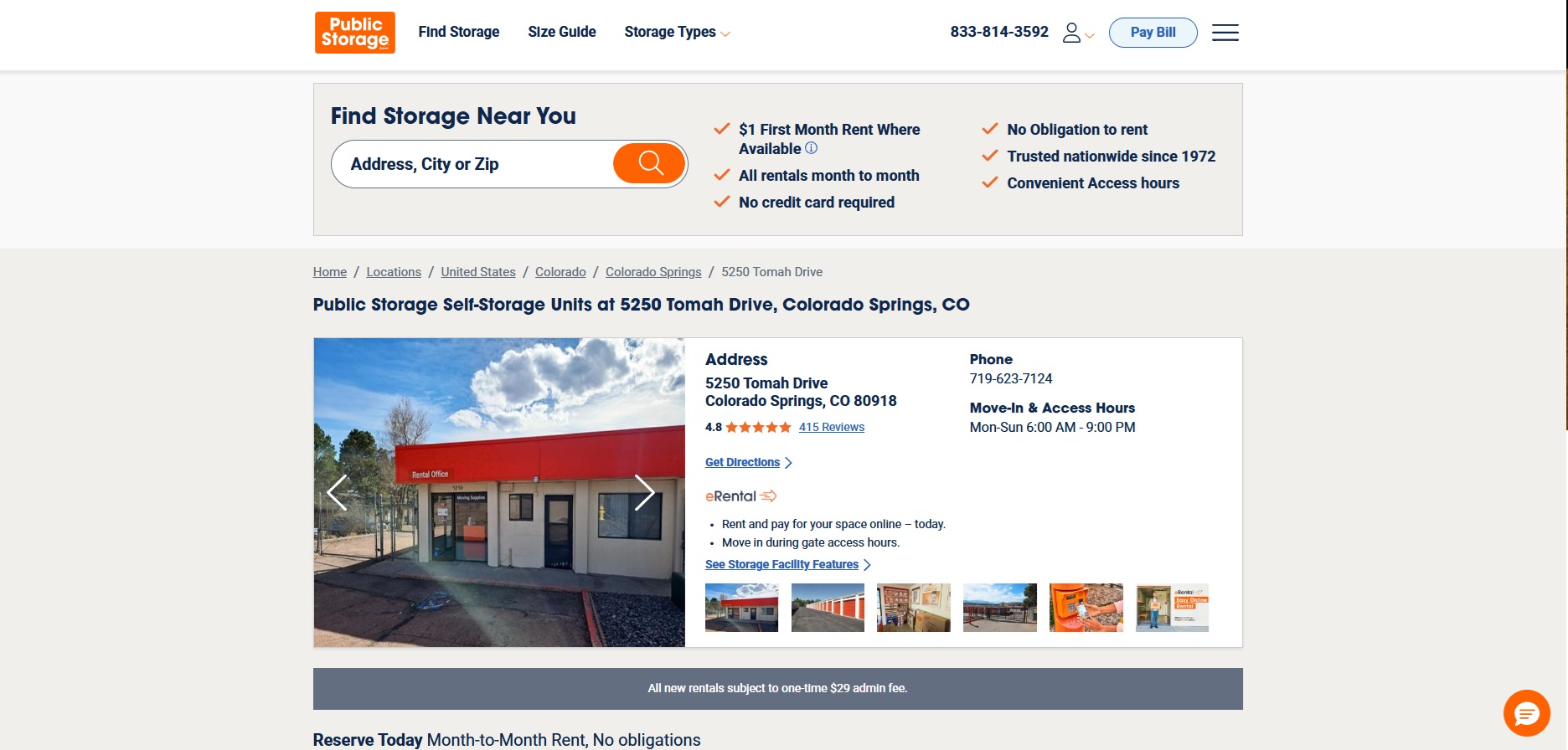
Task: Click the Pay Bill button
Action: pos(1153,33)
